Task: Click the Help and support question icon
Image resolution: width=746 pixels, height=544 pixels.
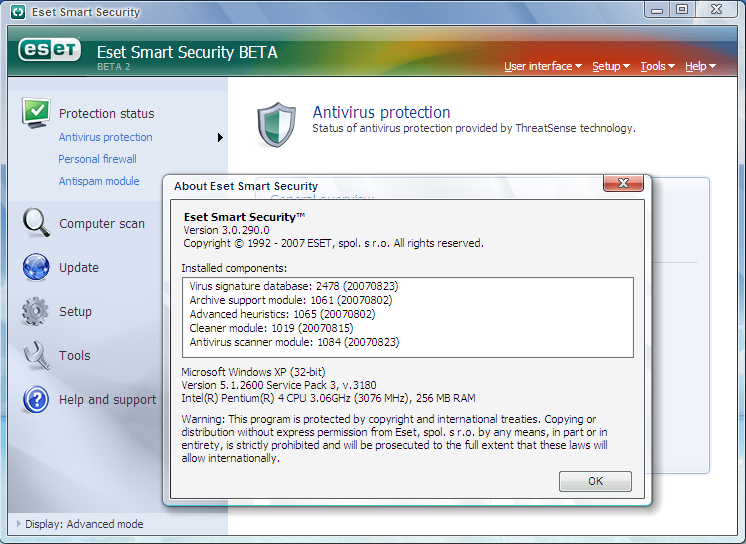Action: tap(36, 399)
